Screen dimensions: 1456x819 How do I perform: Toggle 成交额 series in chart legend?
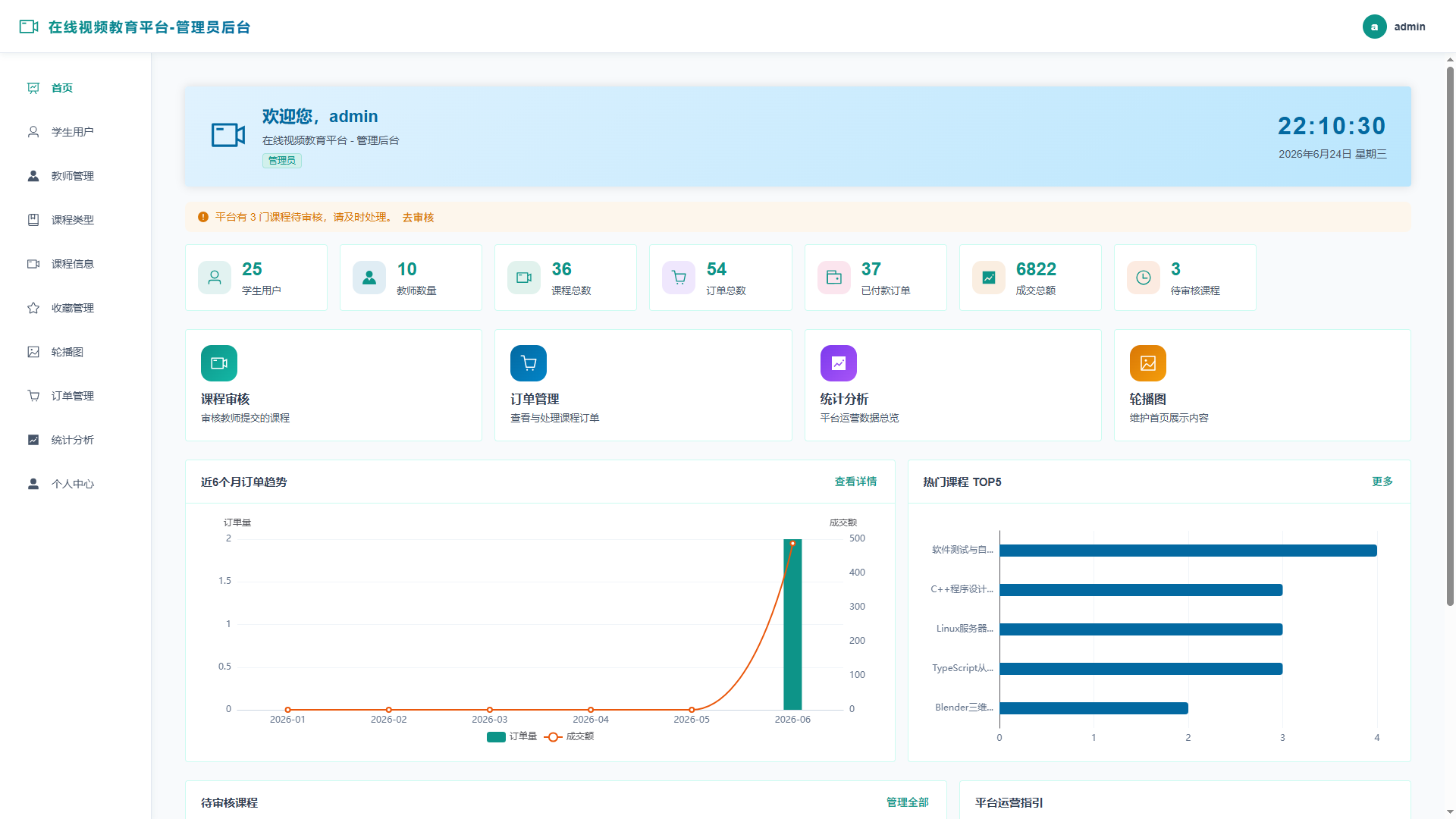(570, 736)
